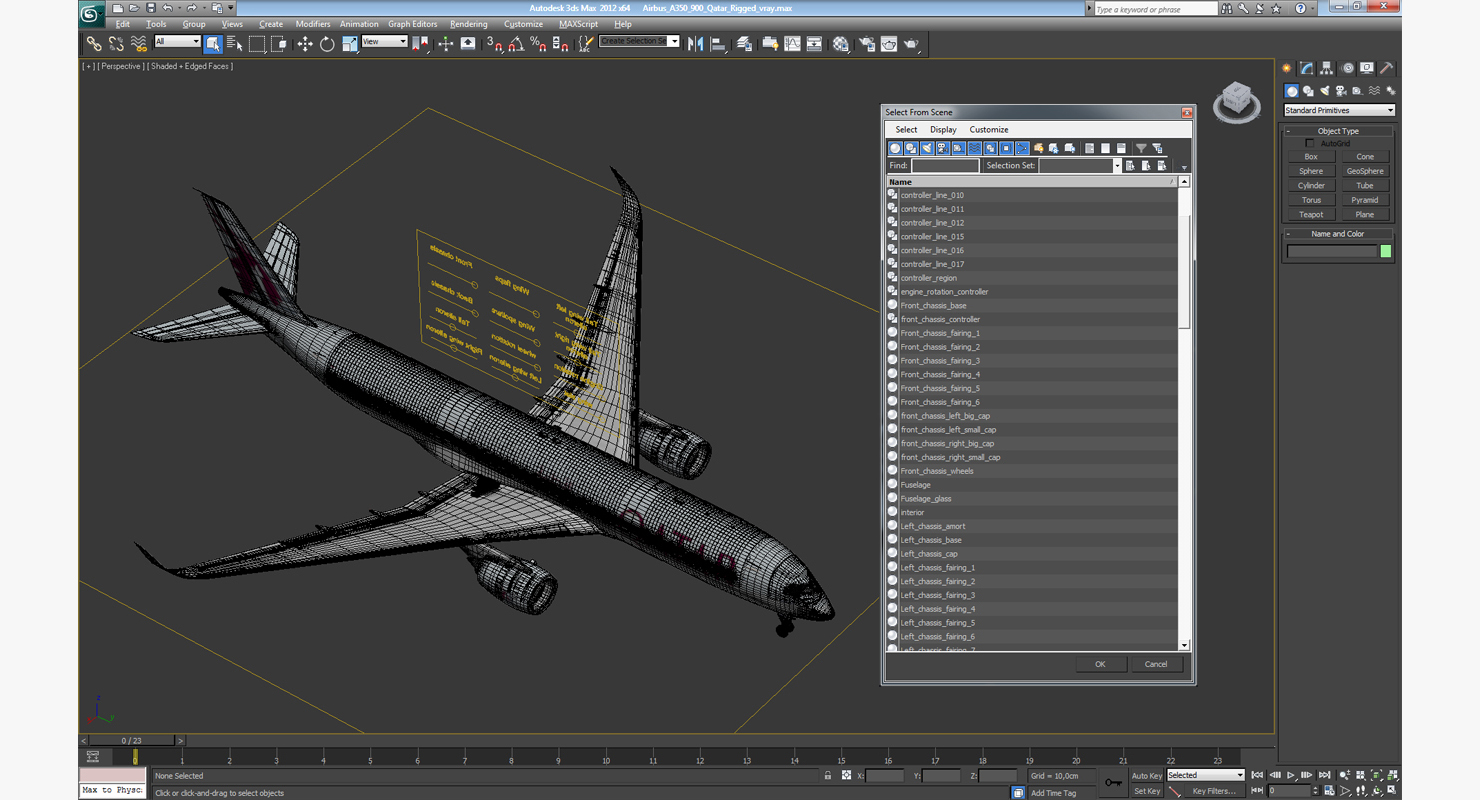Click the Auto Key button
The image size is (1480, 800).
pos(1147,776)
